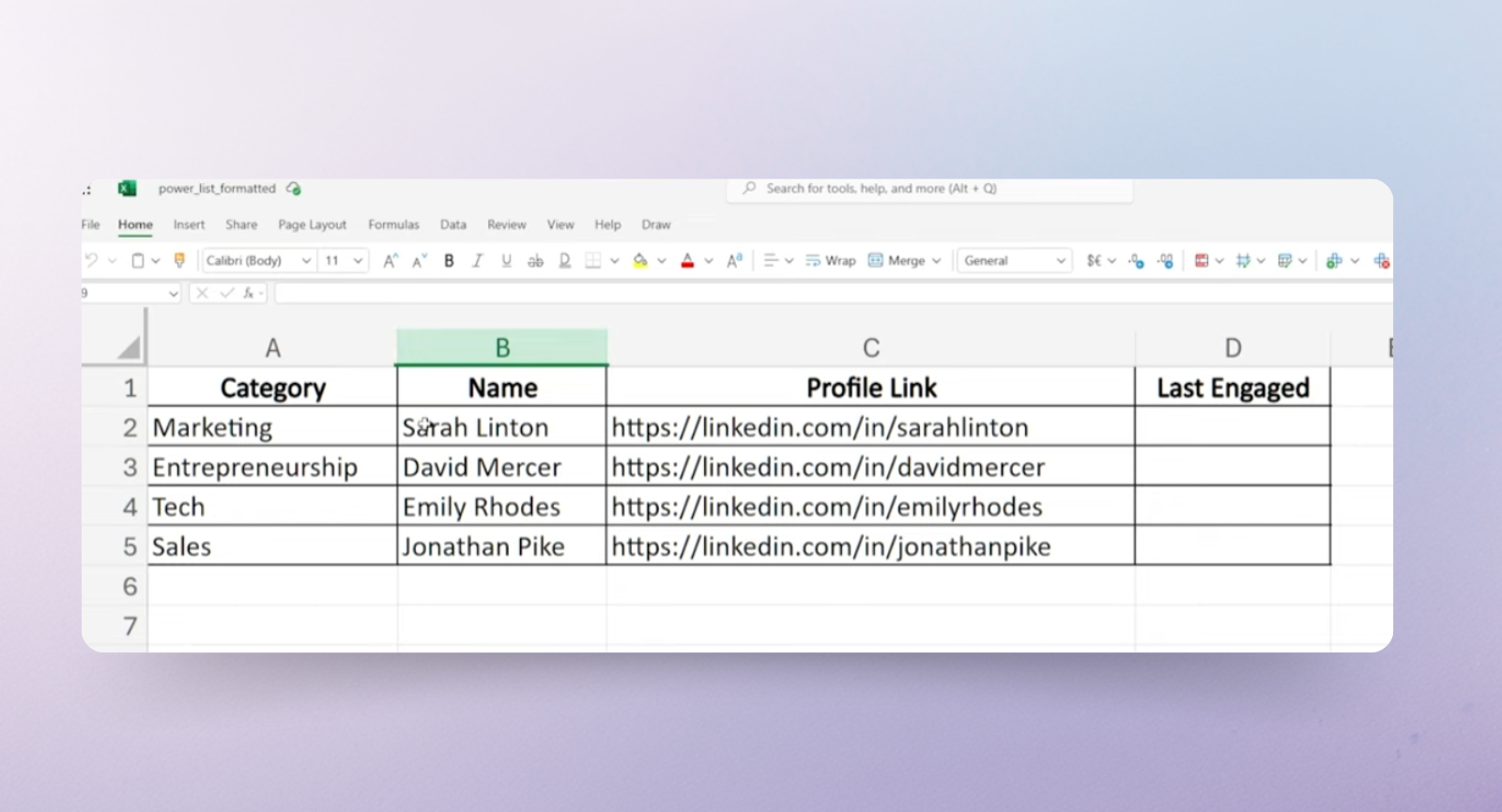Click the power_list_formatted file name
This screenshot has height=812, width=1502.
click(217, 189)
